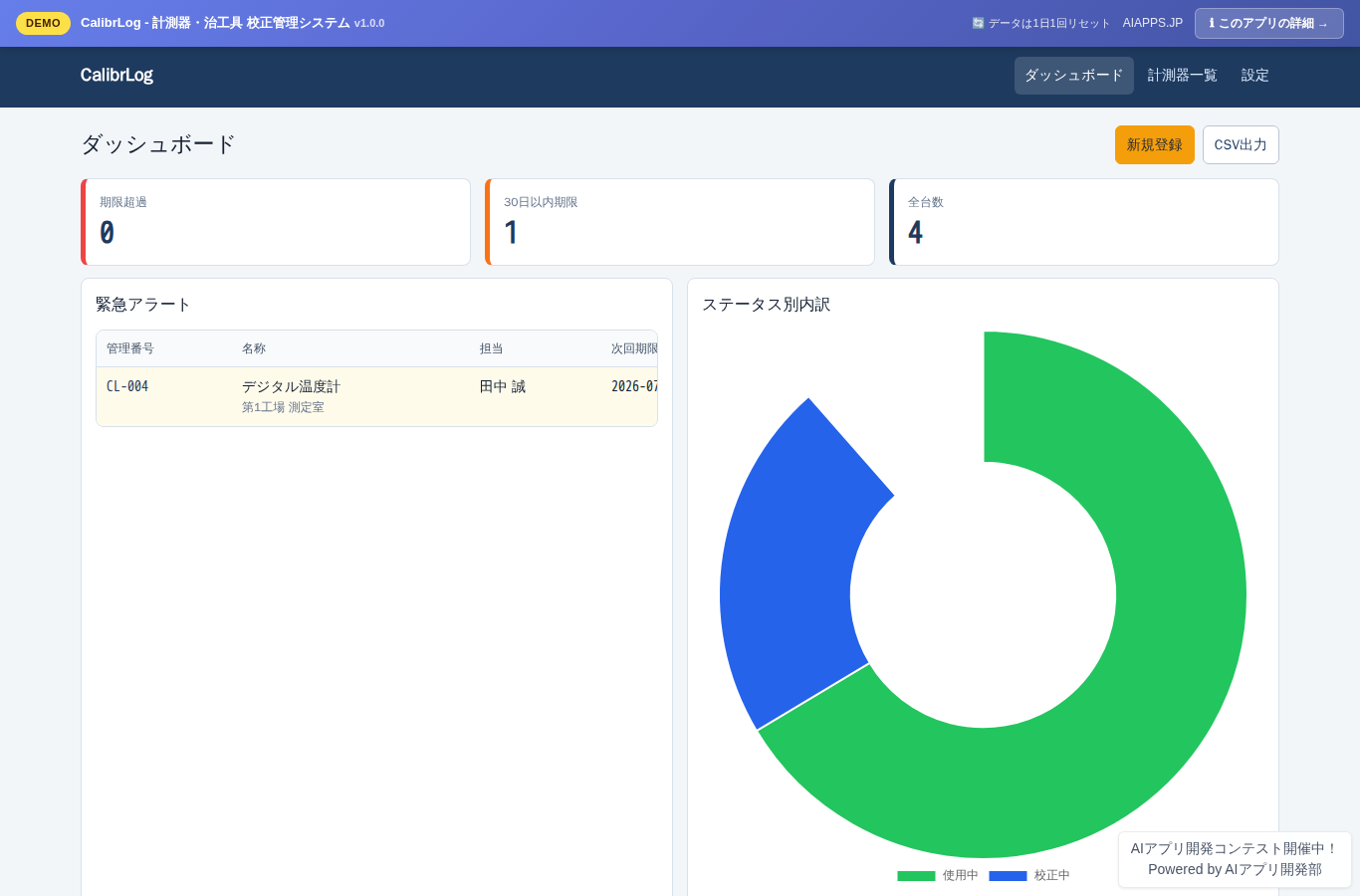This screenshot has height=896, width=1360.
Task: Select the 30日以内期限 stat card
Action: click(680, 222)
